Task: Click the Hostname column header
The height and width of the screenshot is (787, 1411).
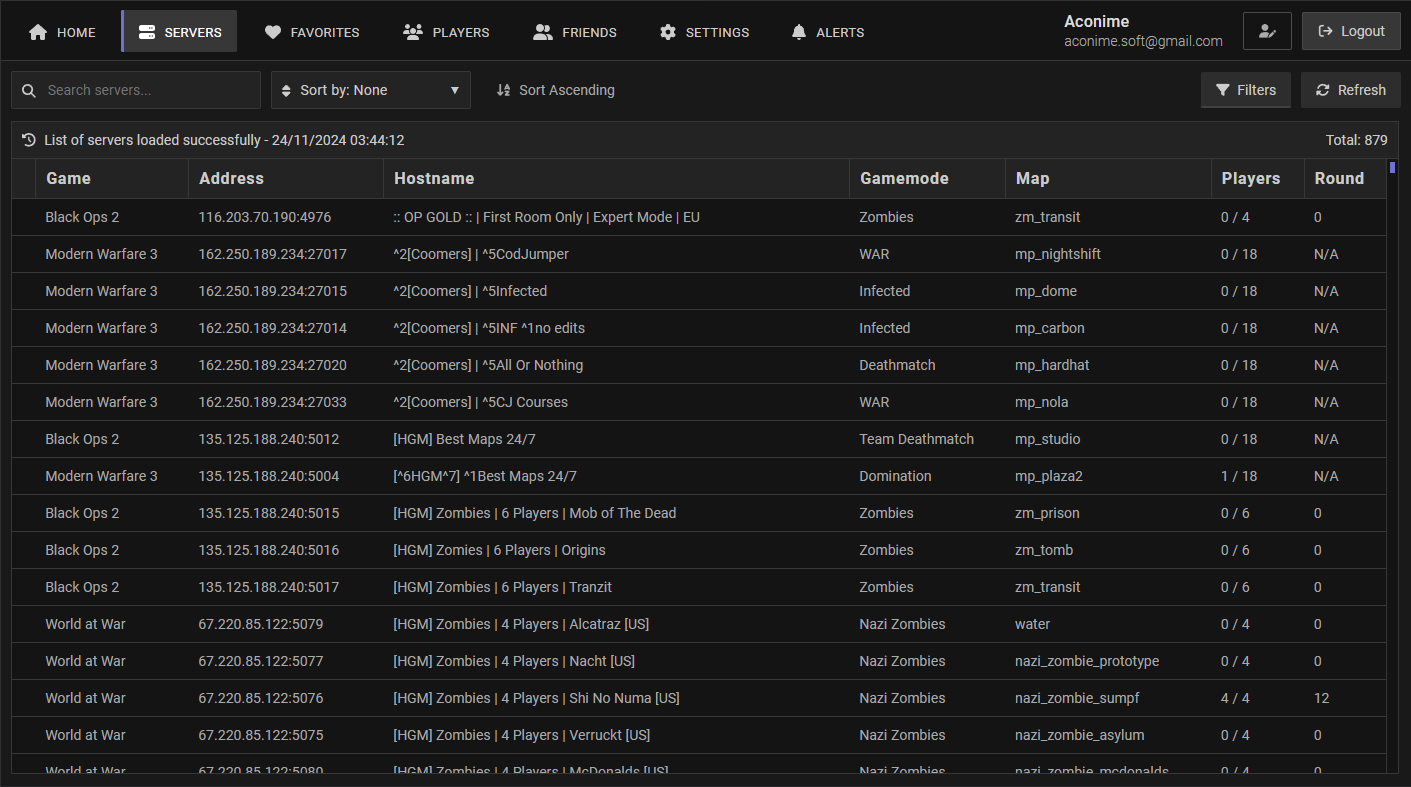Action: tap(434, 178)
